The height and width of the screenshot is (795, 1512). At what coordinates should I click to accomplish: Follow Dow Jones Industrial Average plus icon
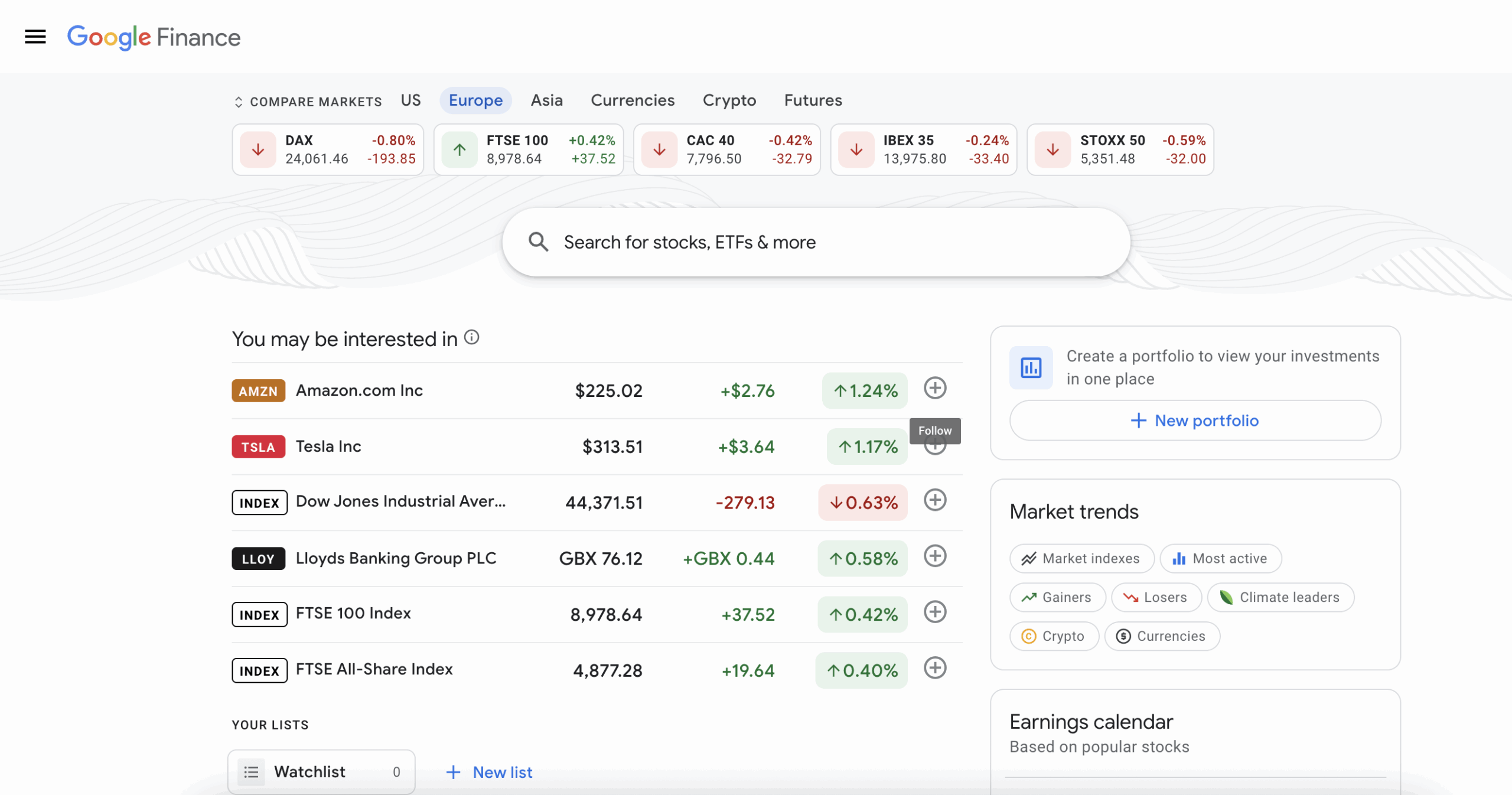[x=935, y=500]
